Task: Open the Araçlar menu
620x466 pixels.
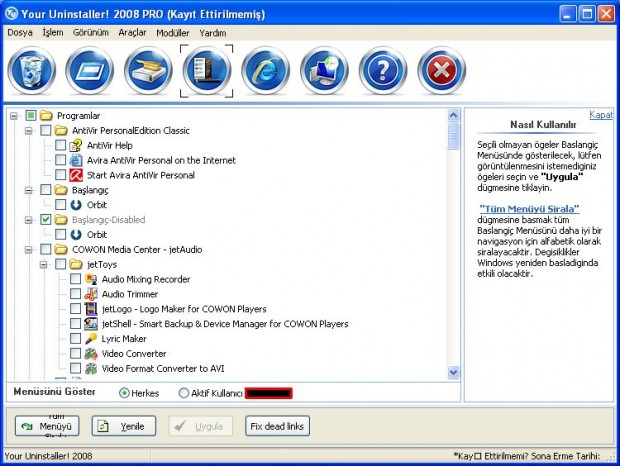Action: (132, 32)
